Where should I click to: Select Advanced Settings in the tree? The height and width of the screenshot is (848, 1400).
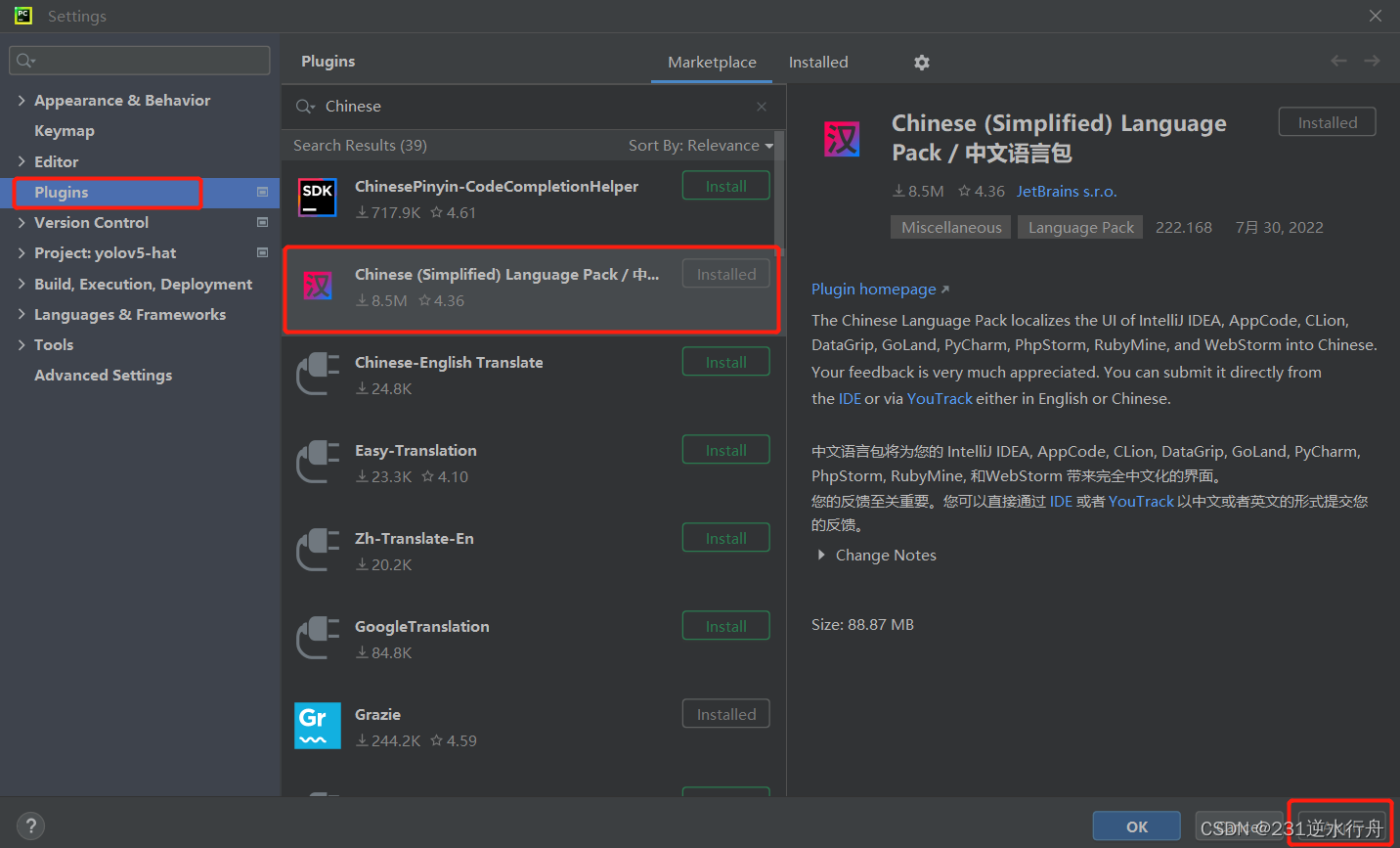103,376
